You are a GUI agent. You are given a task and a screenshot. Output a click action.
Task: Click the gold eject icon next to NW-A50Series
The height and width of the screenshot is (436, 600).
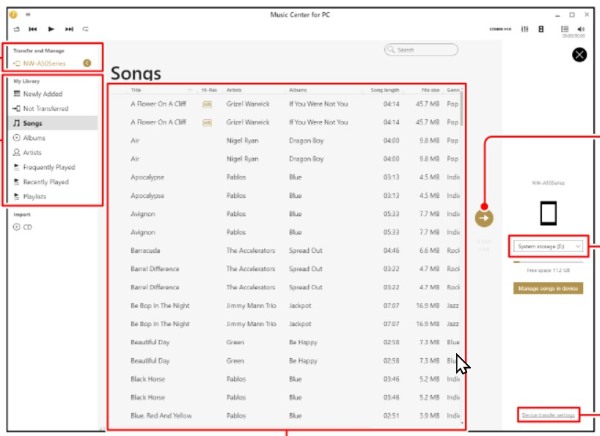pos(87,63)
